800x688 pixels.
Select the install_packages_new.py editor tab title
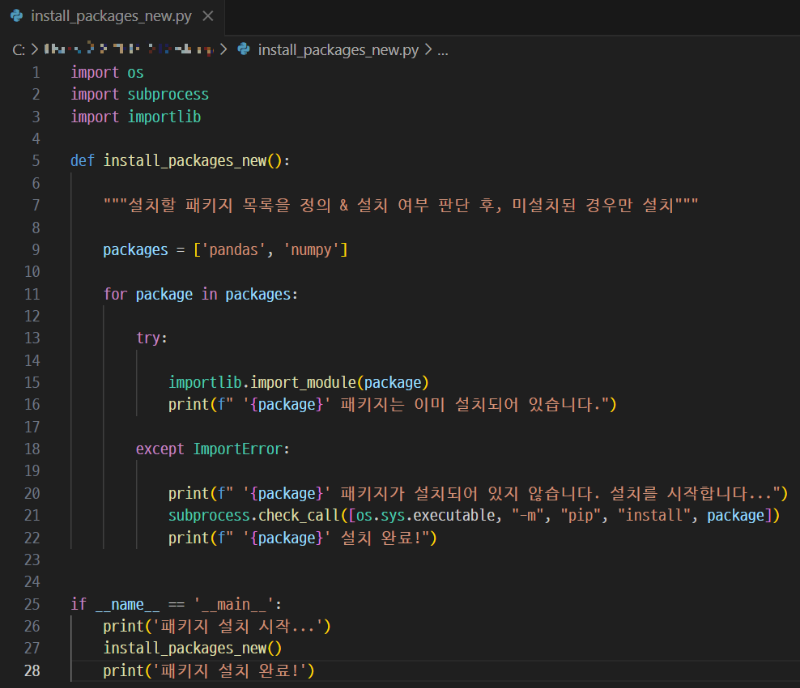[x=111, y=16]
